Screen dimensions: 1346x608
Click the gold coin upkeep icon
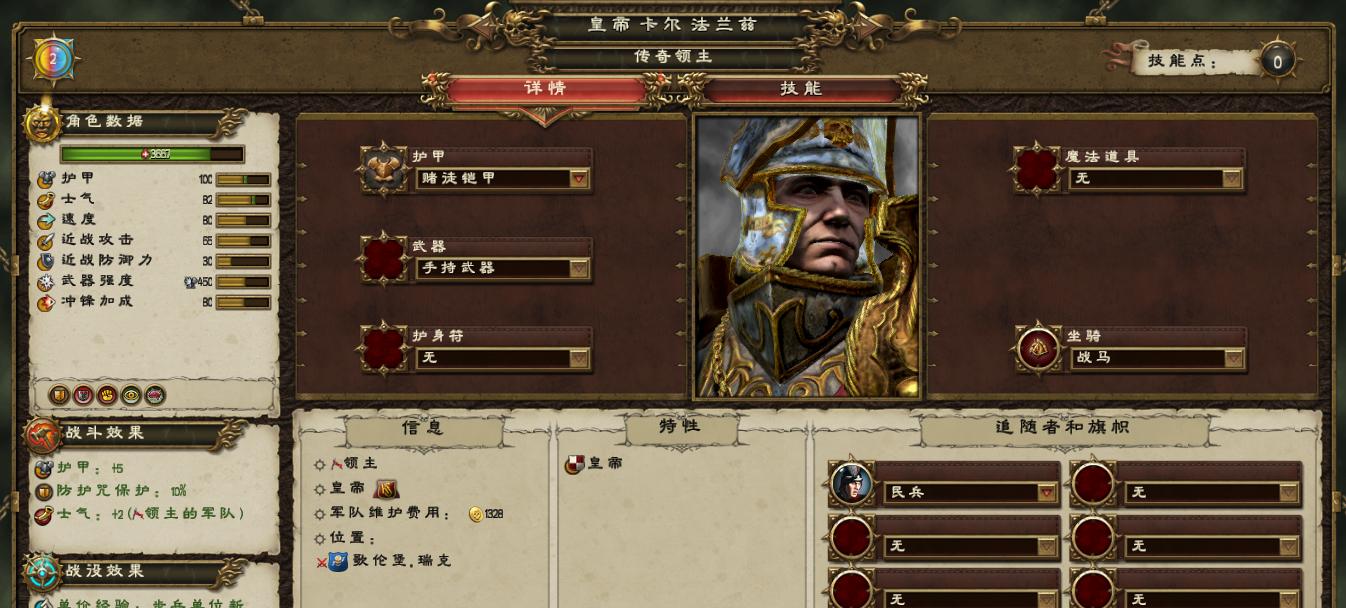point(476,514)
